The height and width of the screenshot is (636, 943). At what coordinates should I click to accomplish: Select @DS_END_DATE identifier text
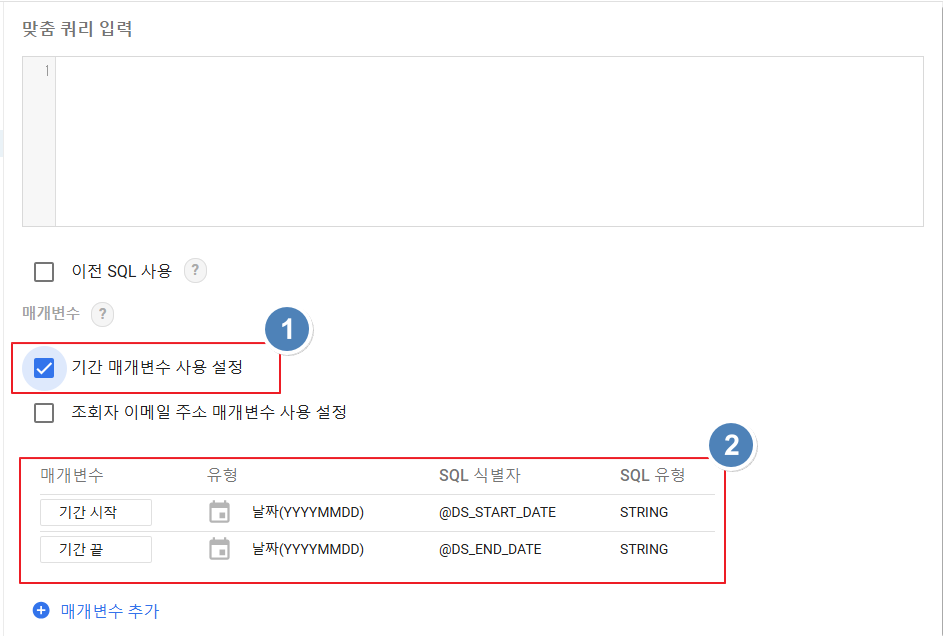[490, 549]
